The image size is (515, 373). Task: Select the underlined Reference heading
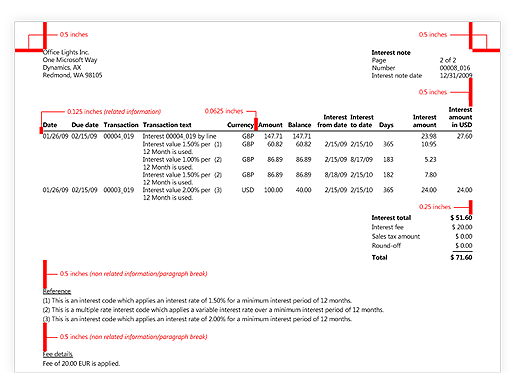[57, 291]
